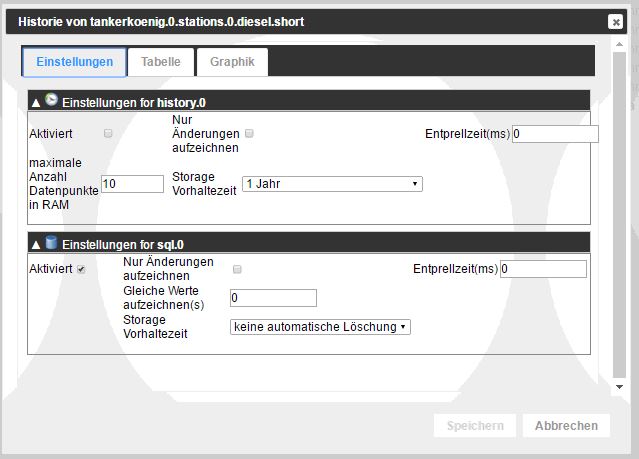Click the Gleiche Werte aufzeichnen input field
Image resolution: width=639 pixels, height=459 pixels.
[x=273, y=298]
